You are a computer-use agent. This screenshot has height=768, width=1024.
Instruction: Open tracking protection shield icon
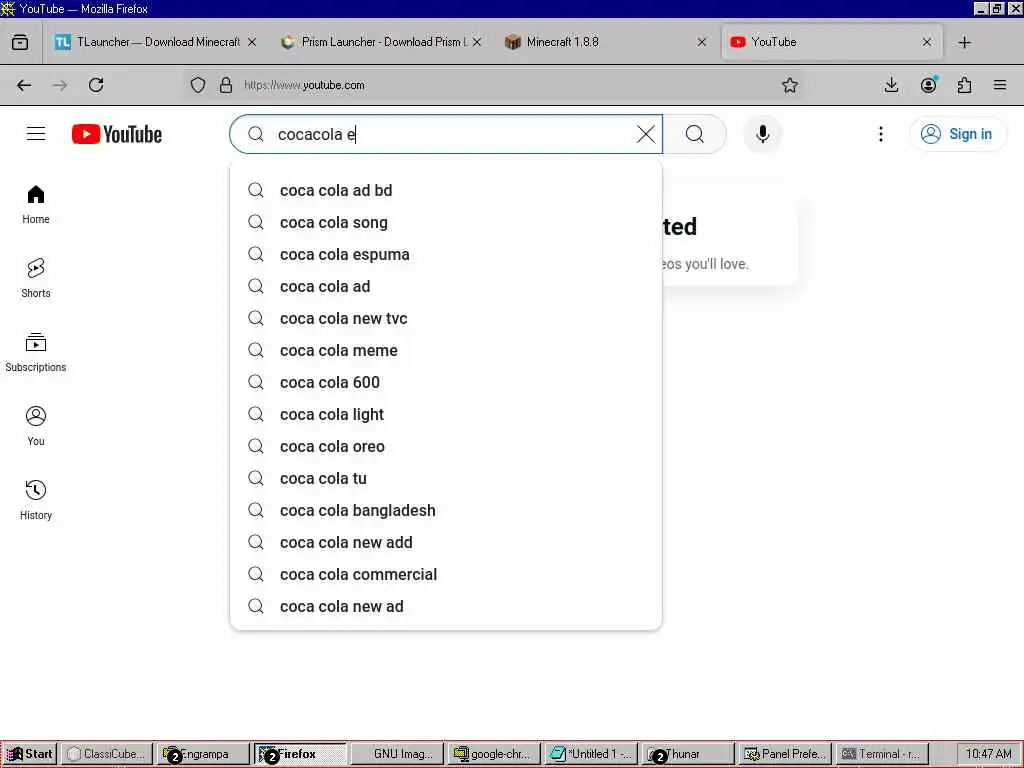[x=198, y=85]
